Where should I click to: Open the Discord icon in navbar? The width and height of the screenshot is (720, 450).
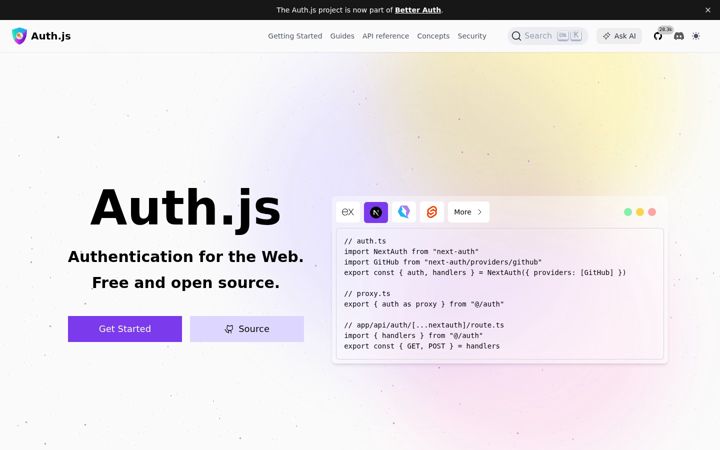679,36
